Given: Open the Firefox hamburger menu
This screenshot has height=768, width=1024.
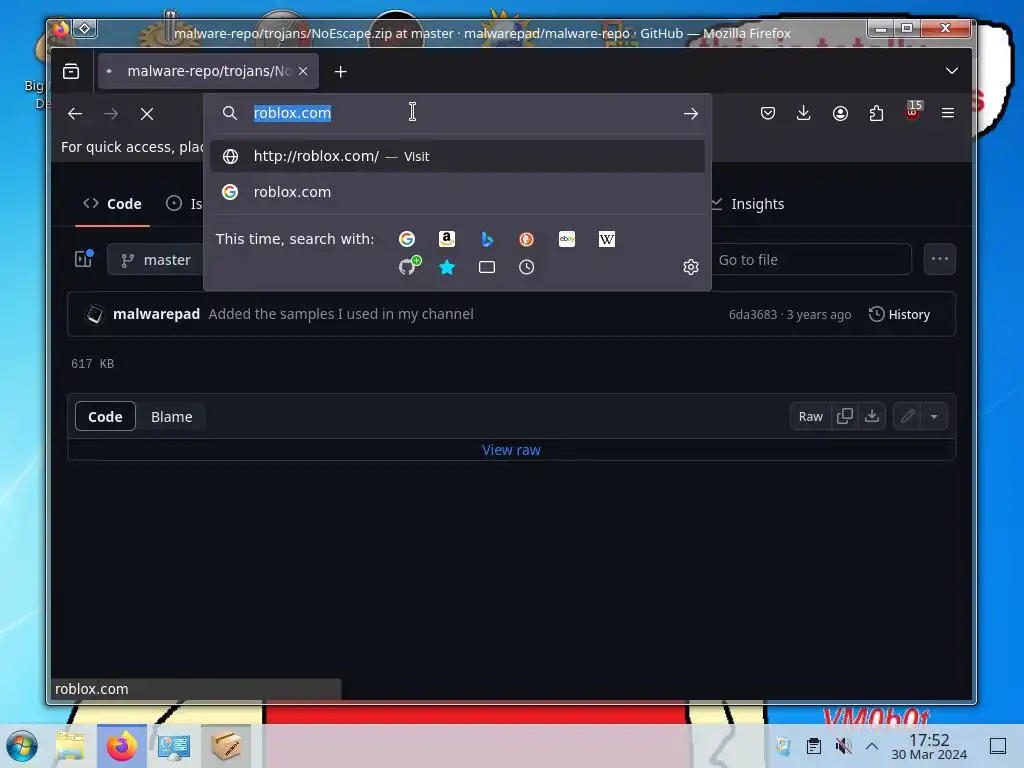Looking at the screenshot, I should click(x=948, y=113).
